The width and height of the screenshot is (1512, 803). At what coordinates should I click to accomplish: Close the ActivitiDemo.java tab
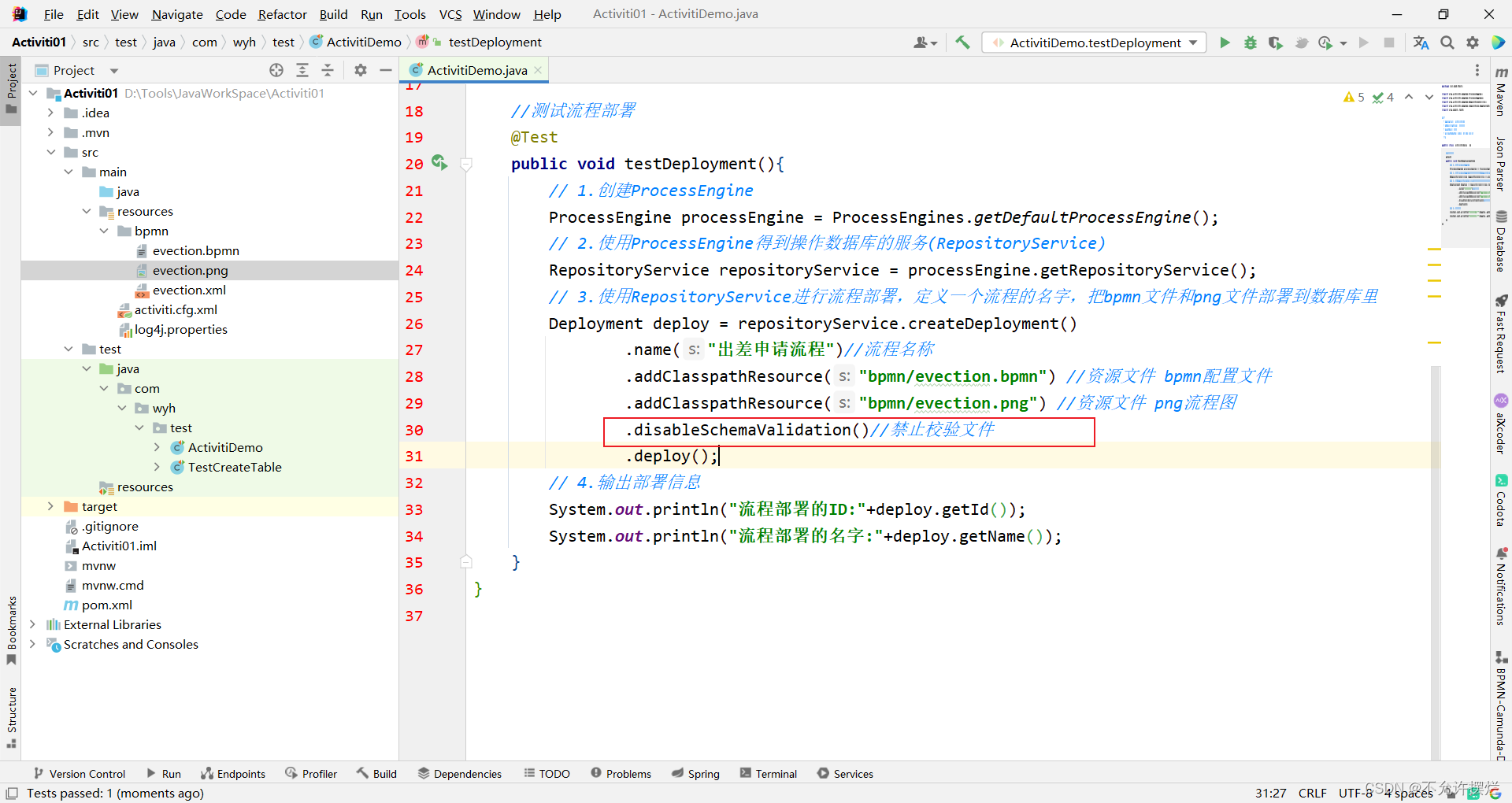pyautogui.click(x=538, y=70)
